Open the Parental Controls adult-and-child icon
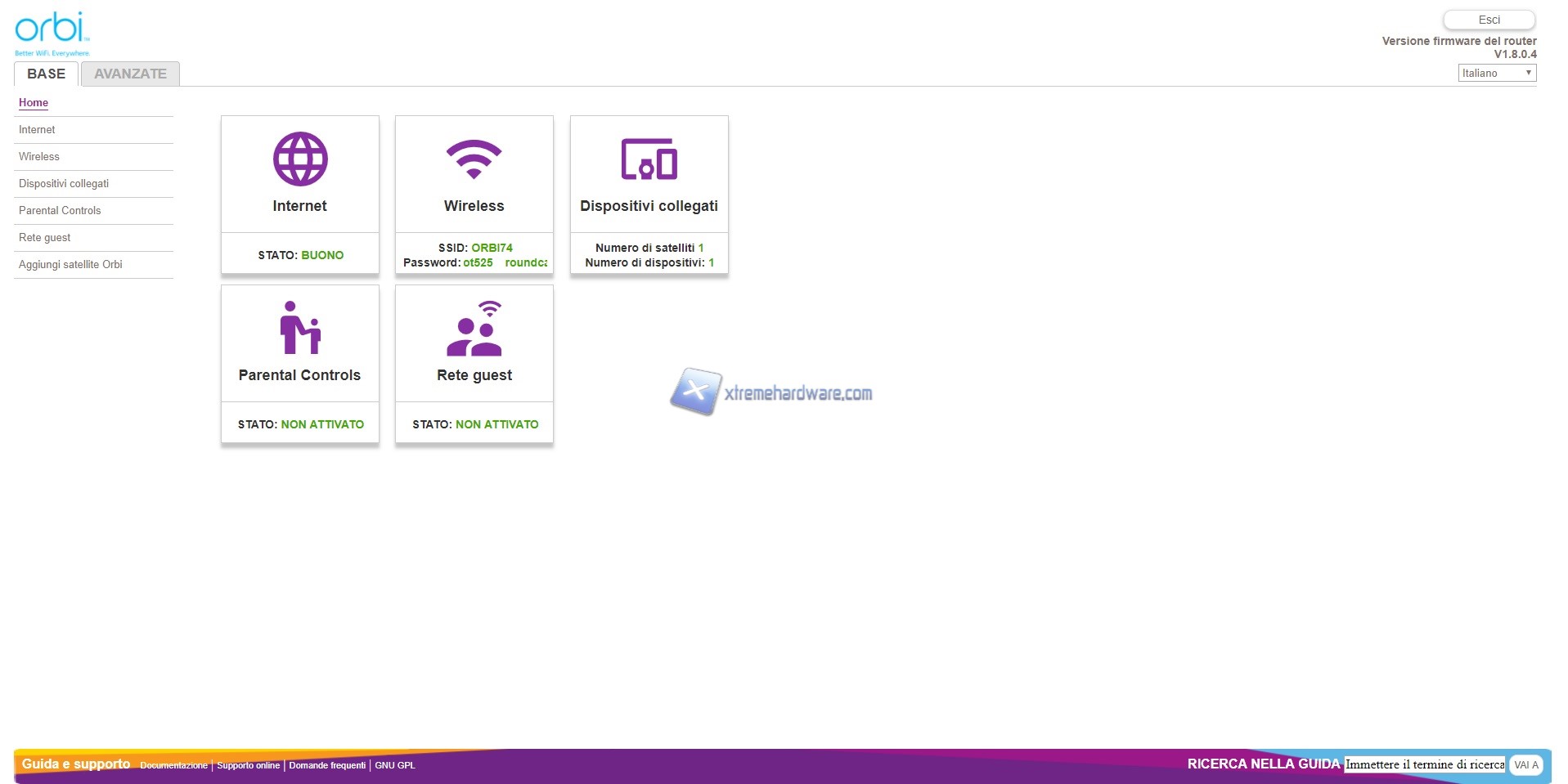Image resolution: width=1568 pixels, height=784 pixels. point(300,328)
